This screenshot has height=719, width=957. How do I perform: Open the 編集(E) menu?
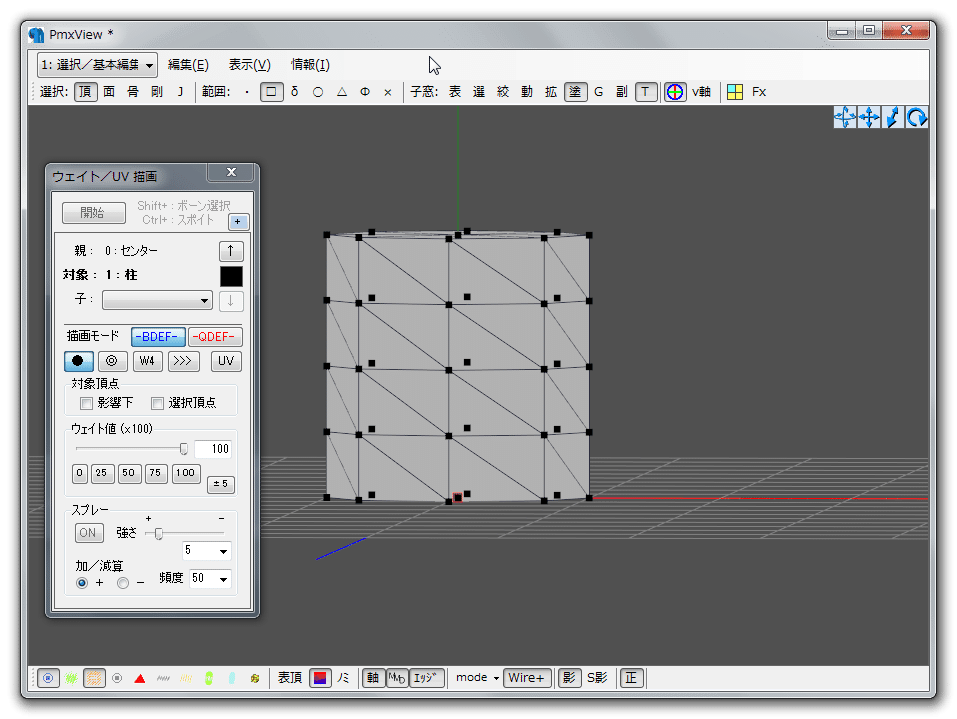pos(188,65)
